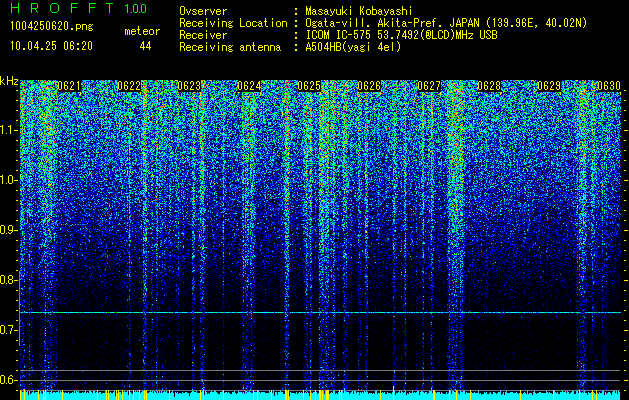
Task: Click the kHz axis unit label
Action: coord(9,81)
